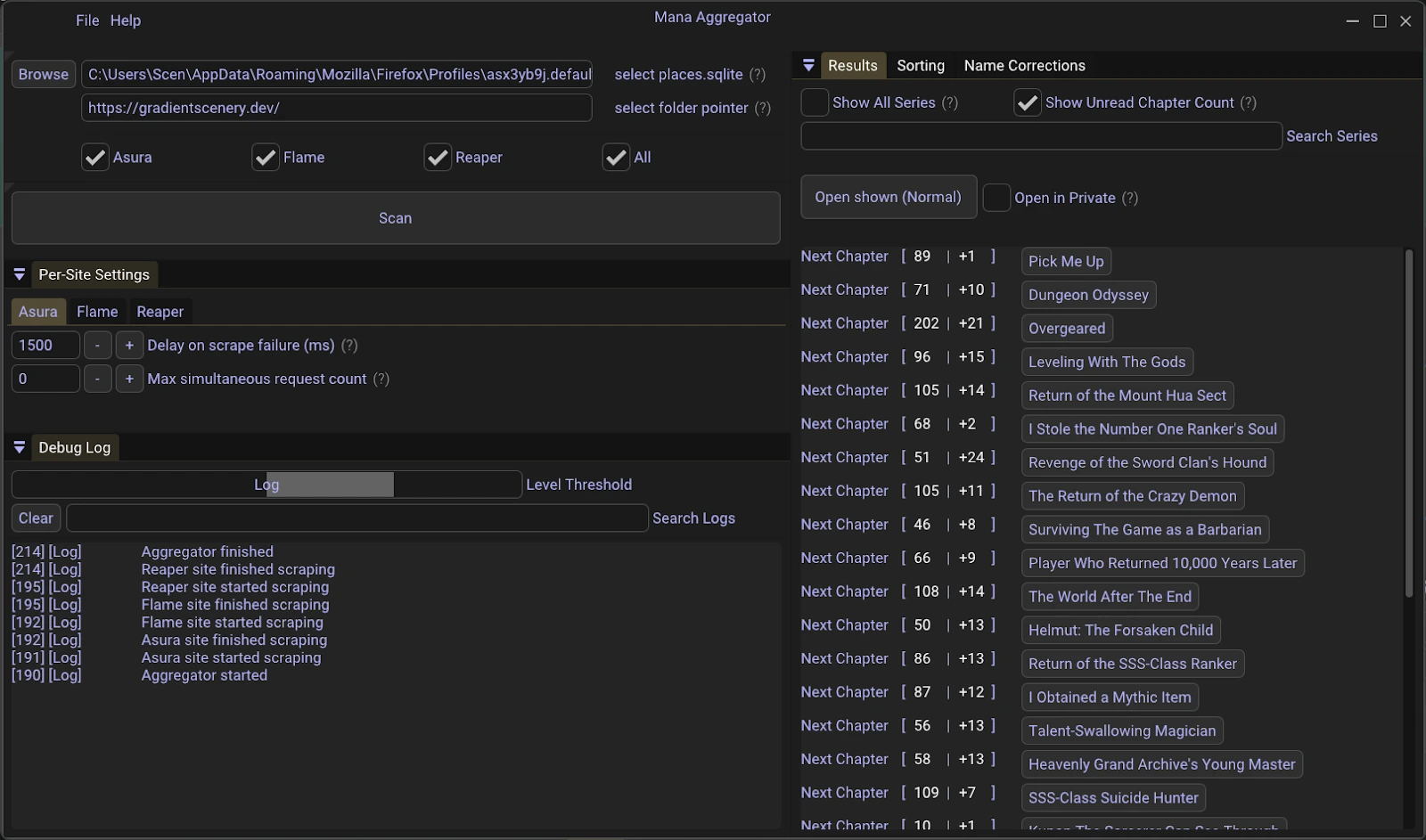Click help (?) for Delay on scrape failure
Image resolution: width=1426 pixels, height=840 pixels.
pyautogui.click(x=349, y=346)
